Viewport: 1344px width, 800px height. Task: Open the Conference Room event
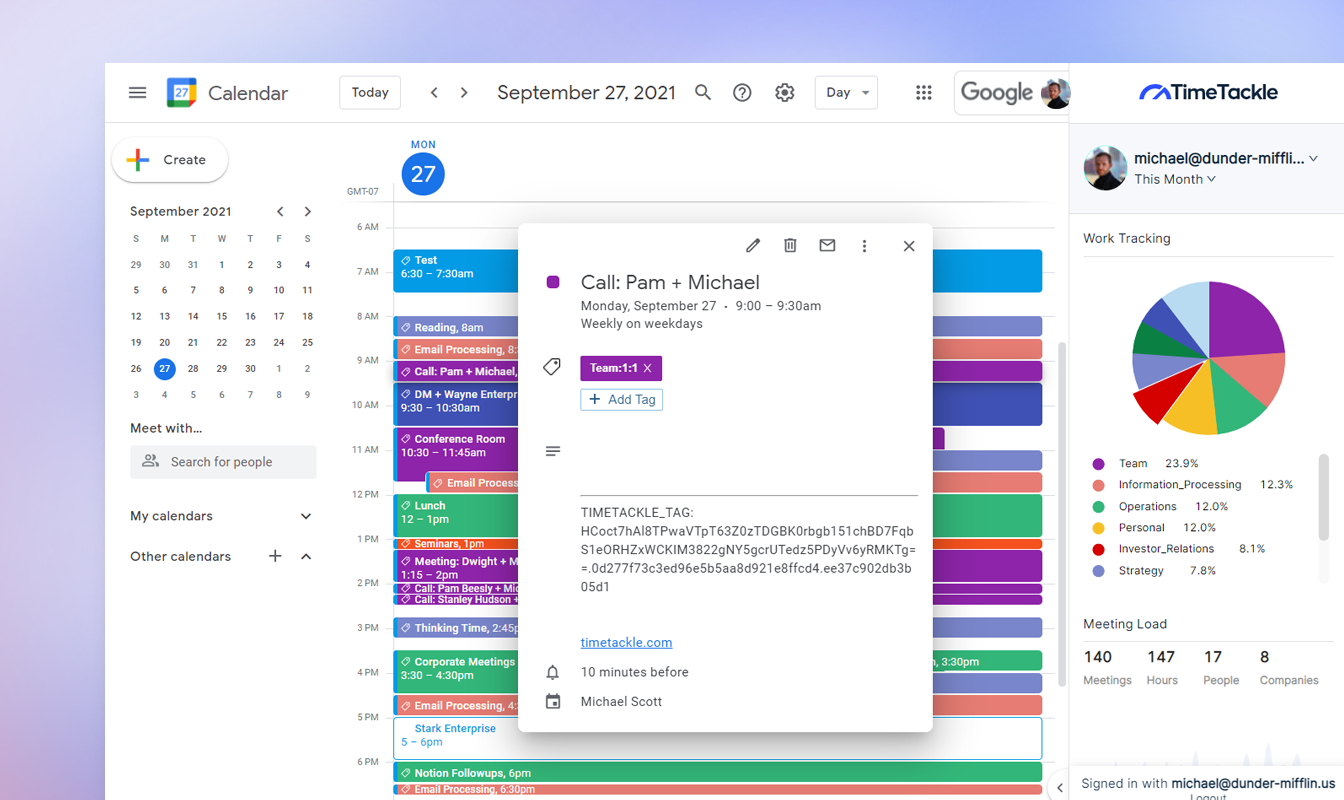point(456,450)
